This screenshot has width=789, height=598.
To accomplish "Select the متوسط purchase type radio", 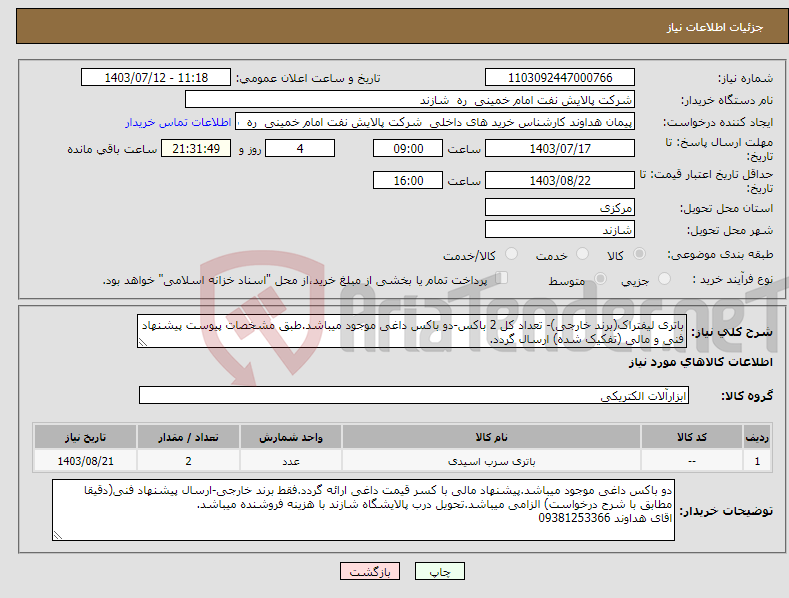I will (x=600, y=279).
